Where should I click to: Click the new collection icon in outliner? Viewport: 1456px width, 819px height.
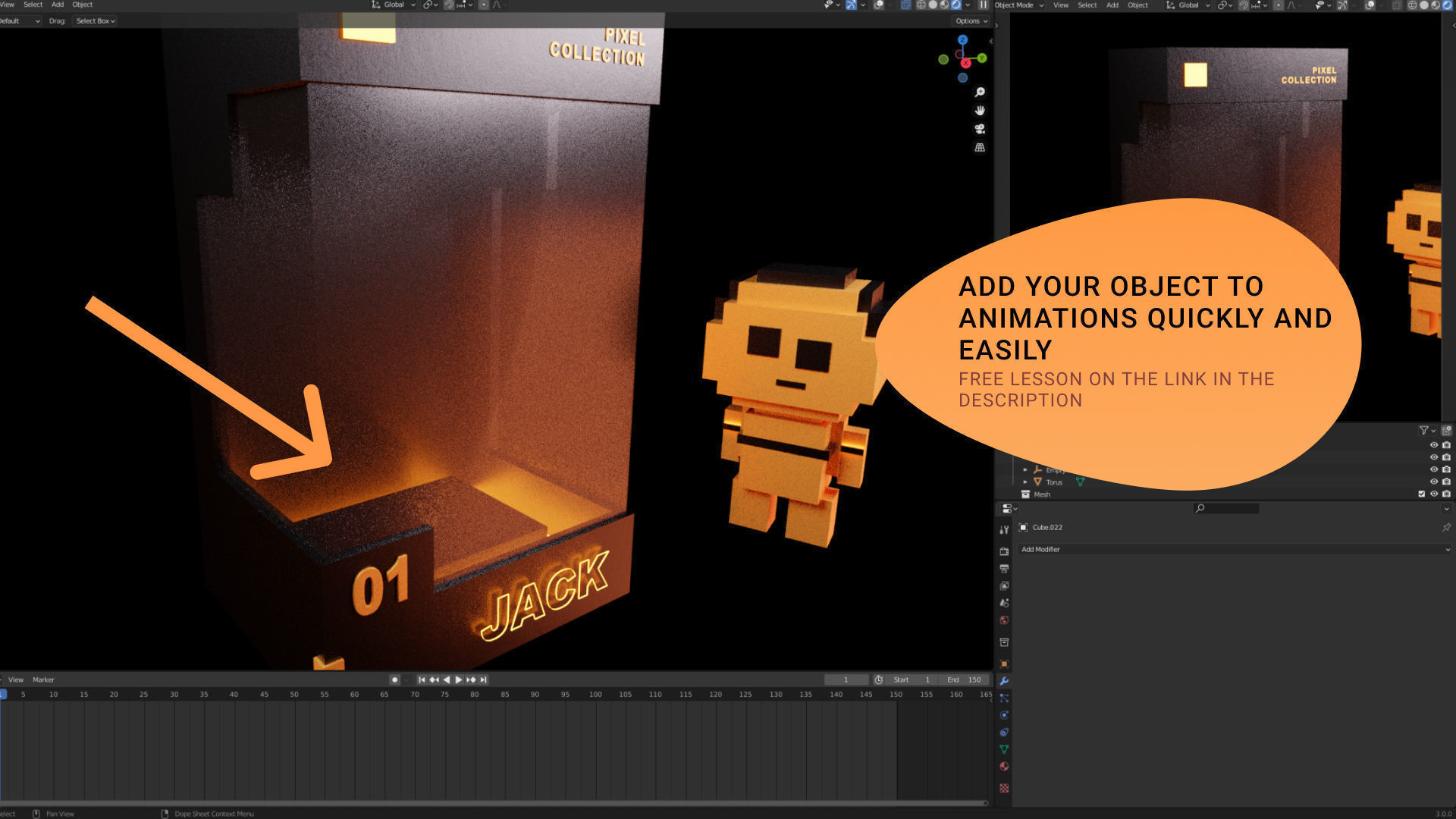1447,430
